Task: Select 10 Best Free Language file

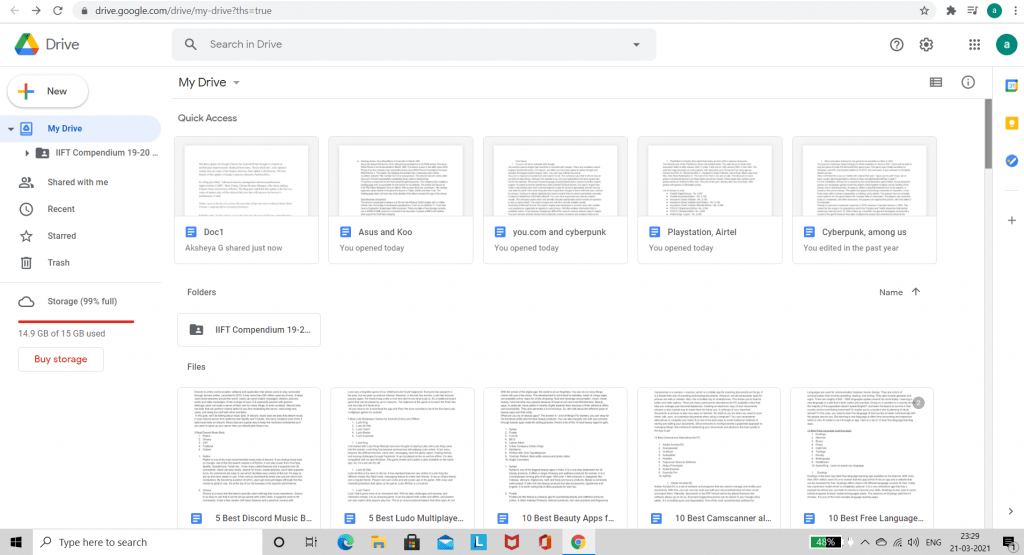Action: click(x=861, y=459)
